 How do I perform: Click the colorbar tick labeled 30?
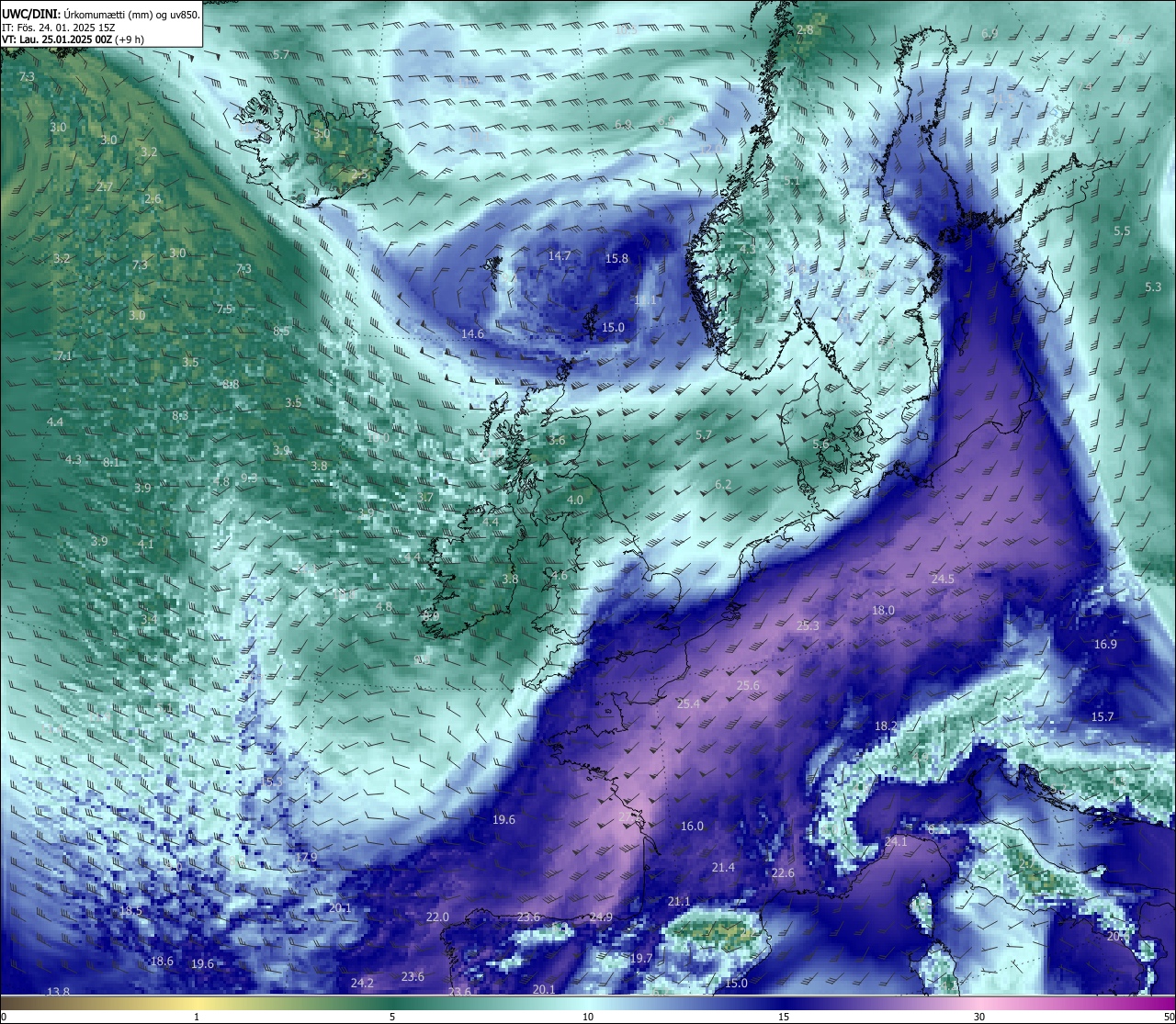tap(979, 1017)
